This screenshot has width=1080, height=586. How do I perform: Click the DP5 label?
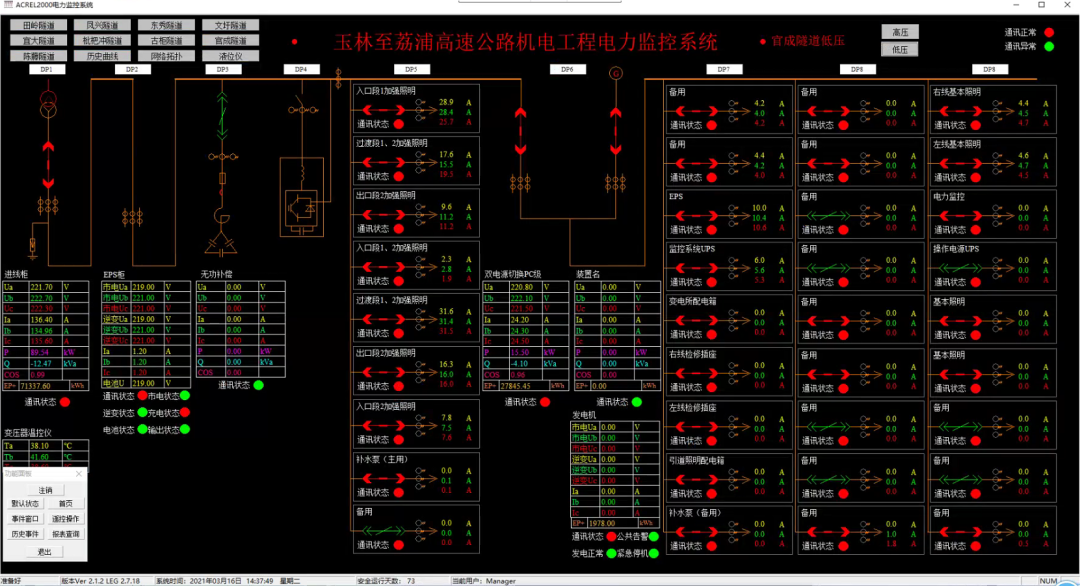[412, 70]
